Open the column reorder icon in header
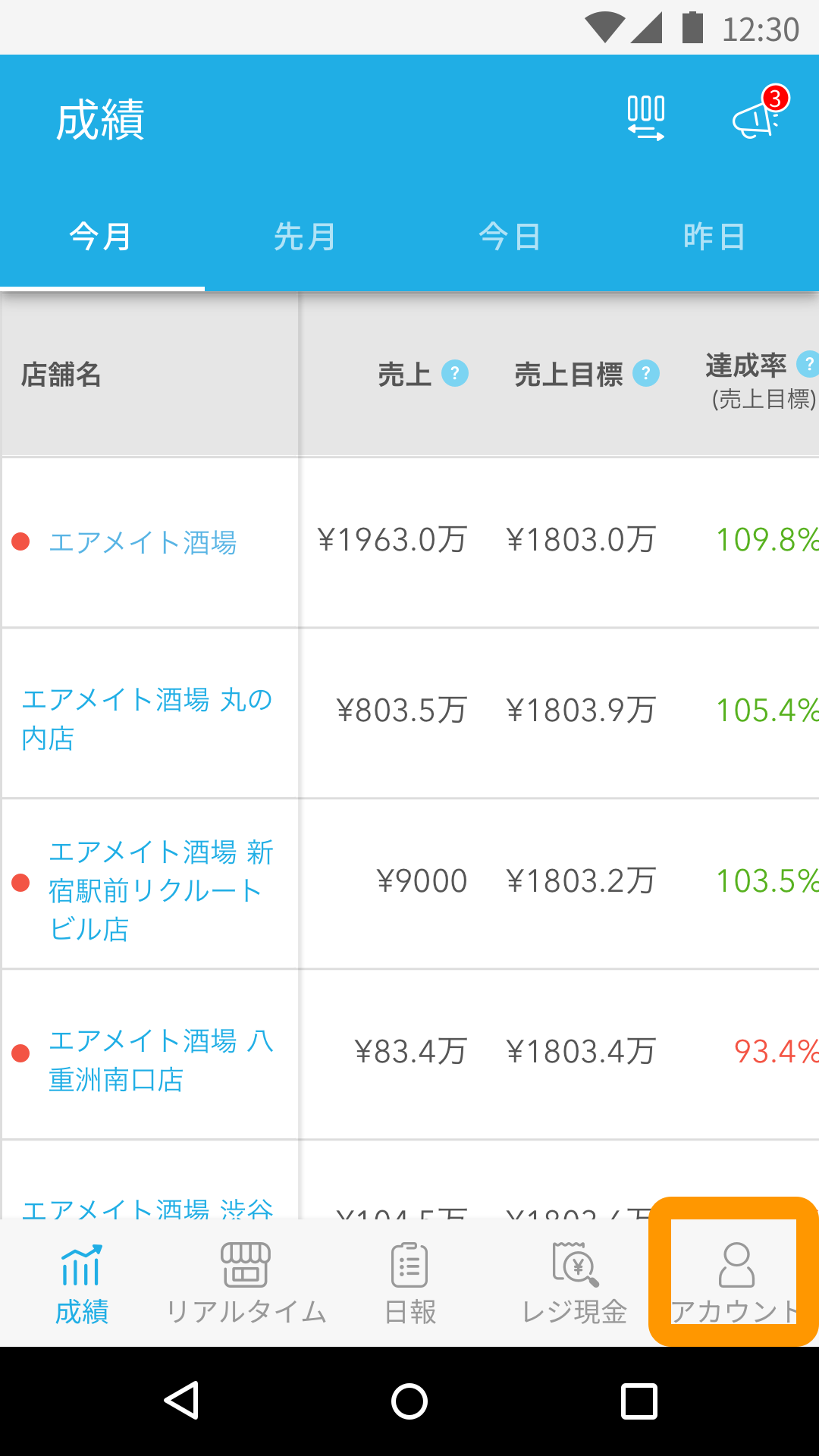The width and height of the screenshot is (819, 1456). (646, 118)
